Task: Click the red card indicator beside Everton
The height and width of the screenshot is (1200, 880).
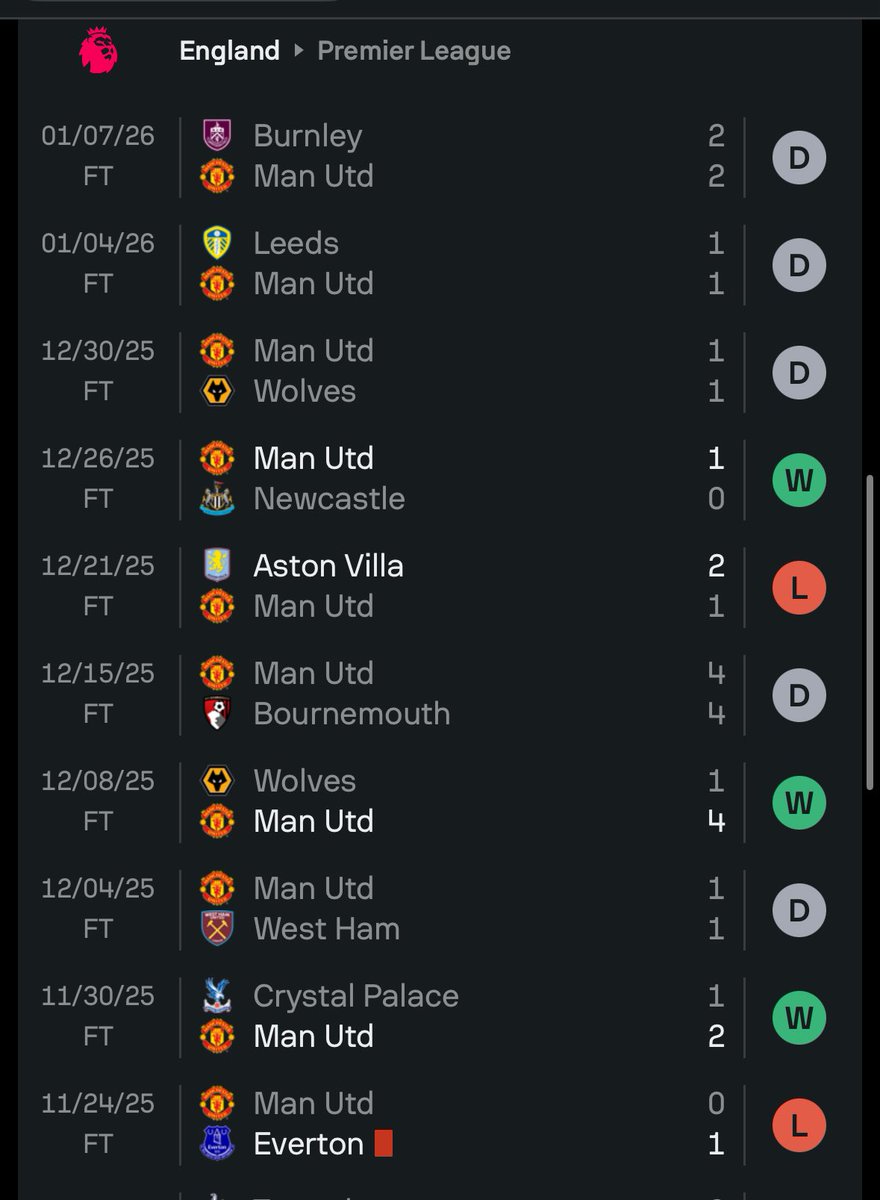Action: coord(383,1143)
